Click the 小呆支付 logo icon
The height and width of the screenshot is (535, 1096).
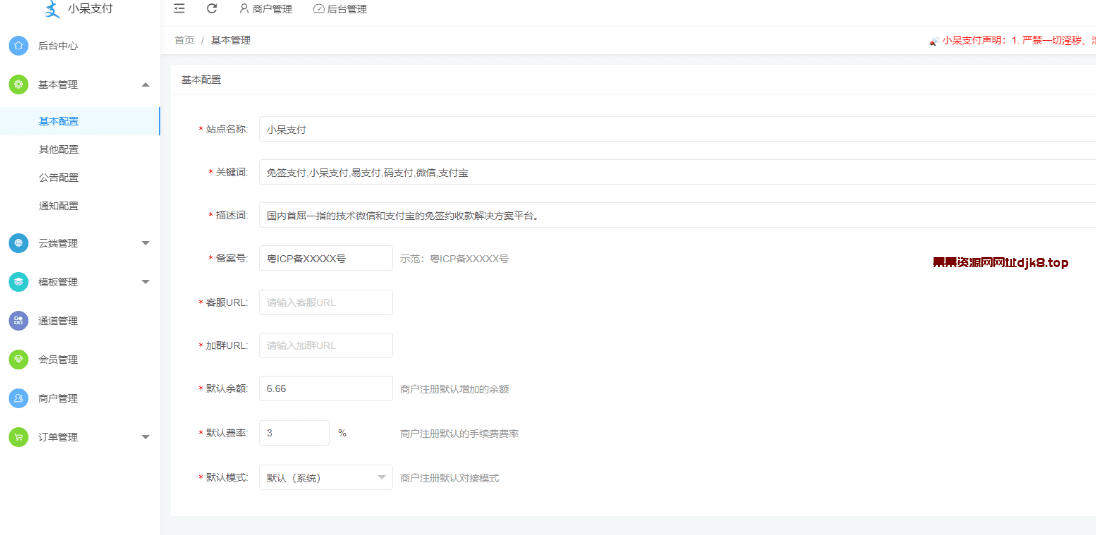coord(53,9)
